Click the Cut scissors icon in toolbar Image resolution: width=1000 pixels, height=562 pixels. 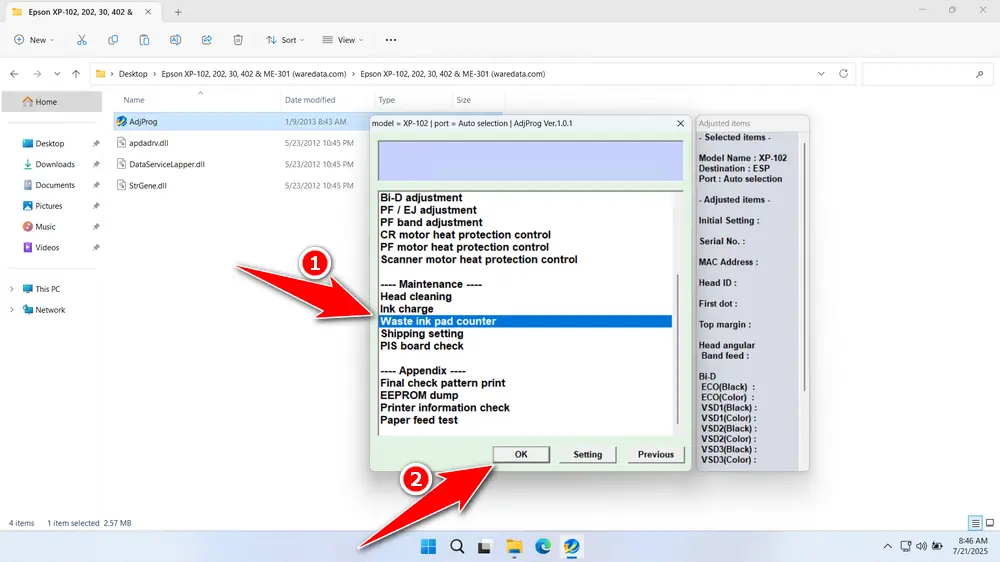[82, 40]
